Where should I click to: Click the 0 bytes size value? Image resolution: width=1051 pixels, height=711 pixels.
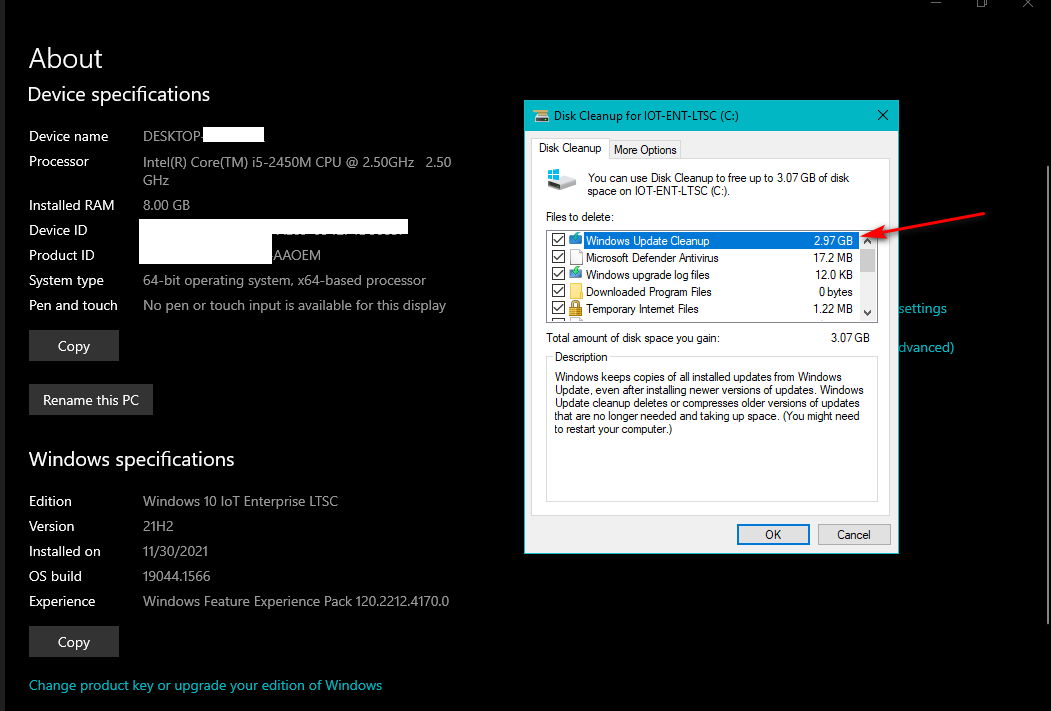[835, 292]
